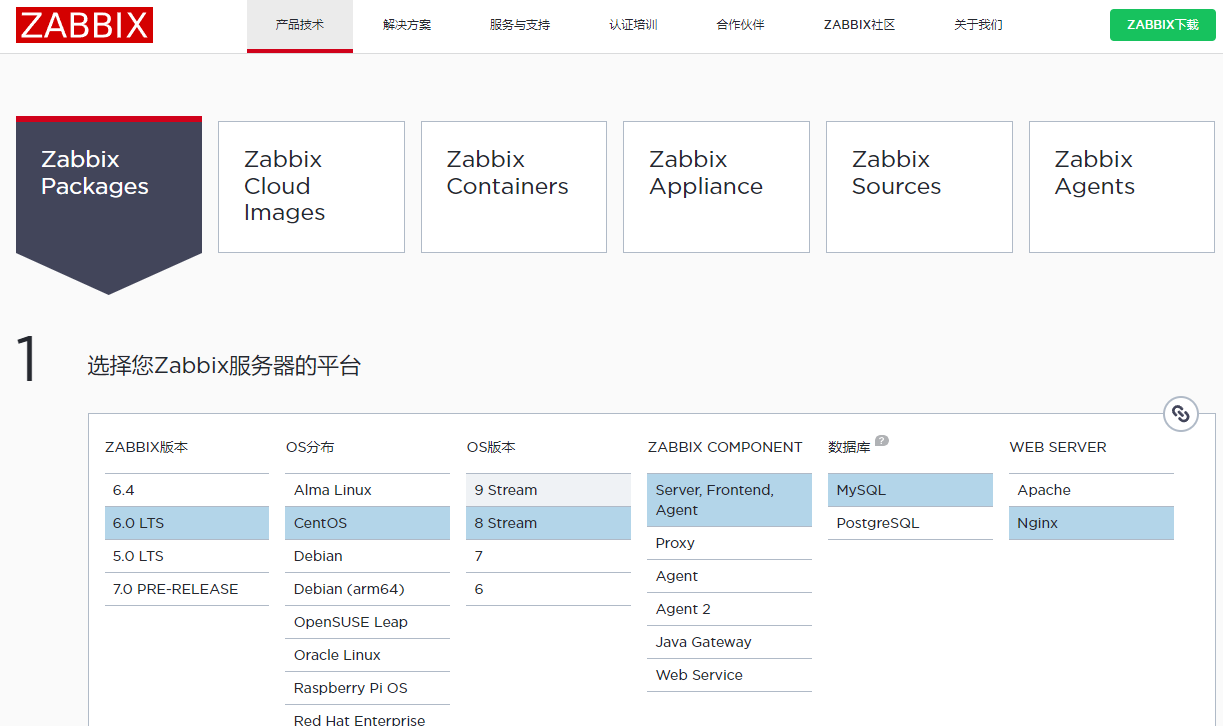Select Web Service component

click(730, 675)
